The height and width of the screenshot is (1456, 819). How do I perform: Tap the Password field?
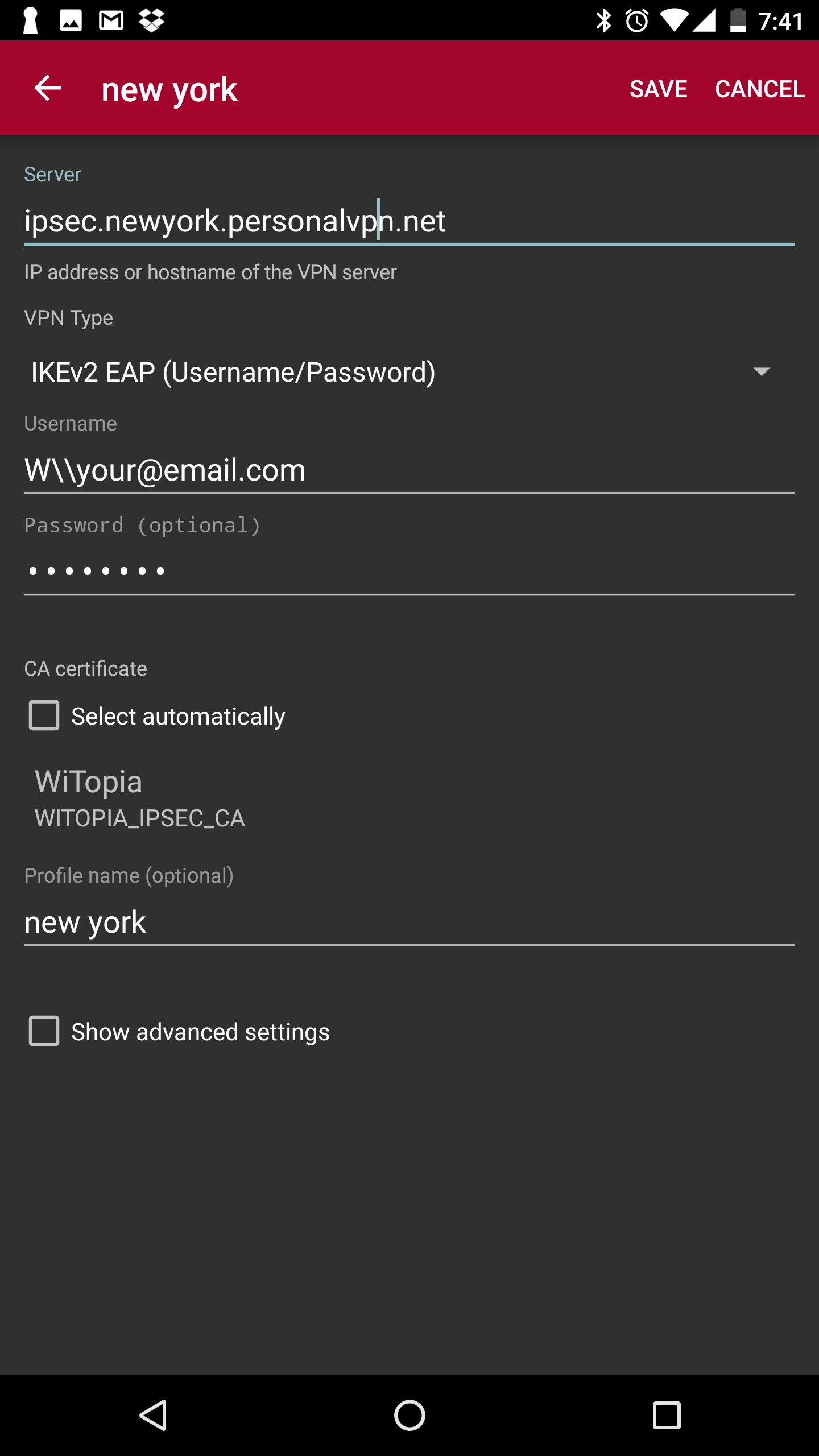[x=408, y=571]
